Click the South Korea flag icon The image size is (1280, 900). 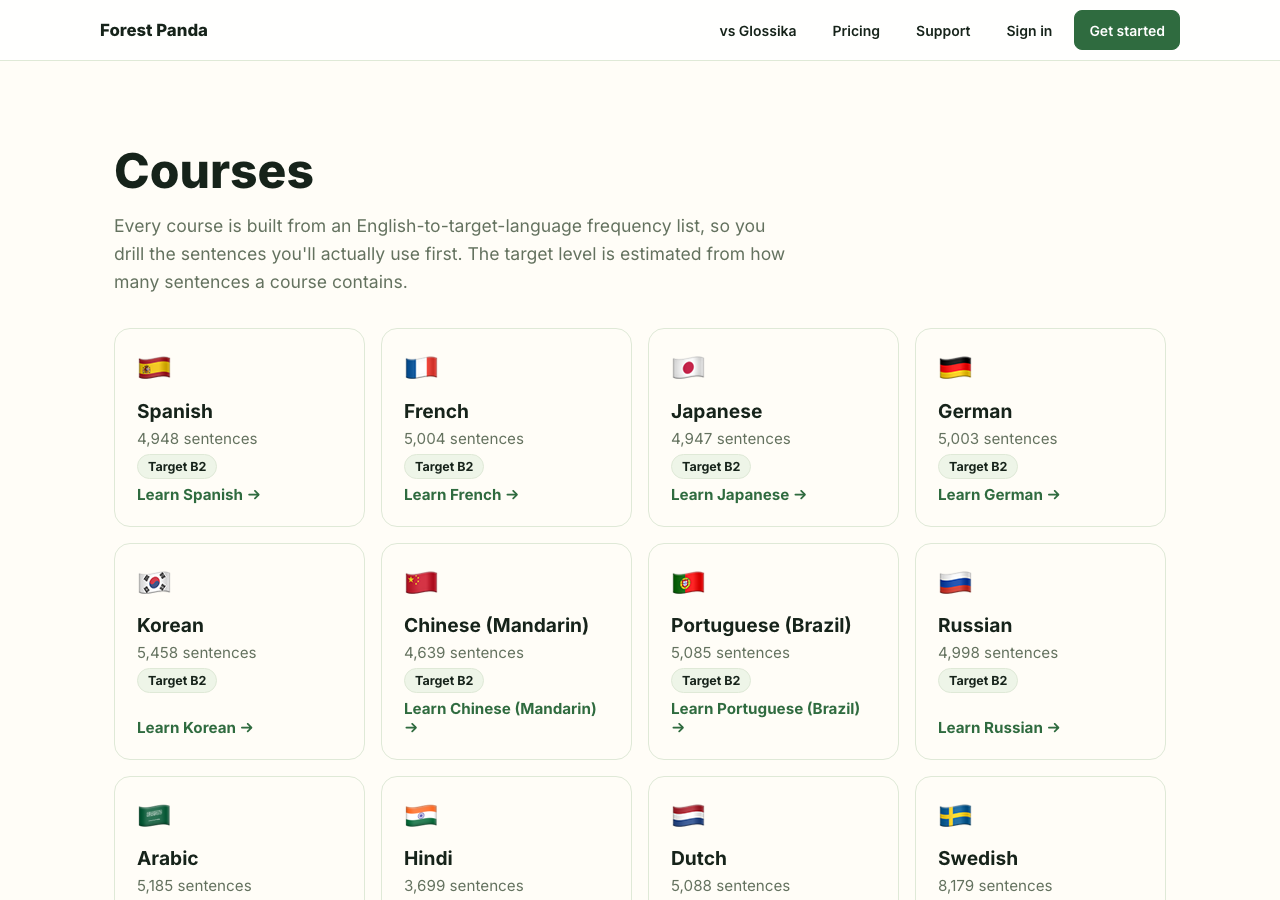click(x=154, y=583)
